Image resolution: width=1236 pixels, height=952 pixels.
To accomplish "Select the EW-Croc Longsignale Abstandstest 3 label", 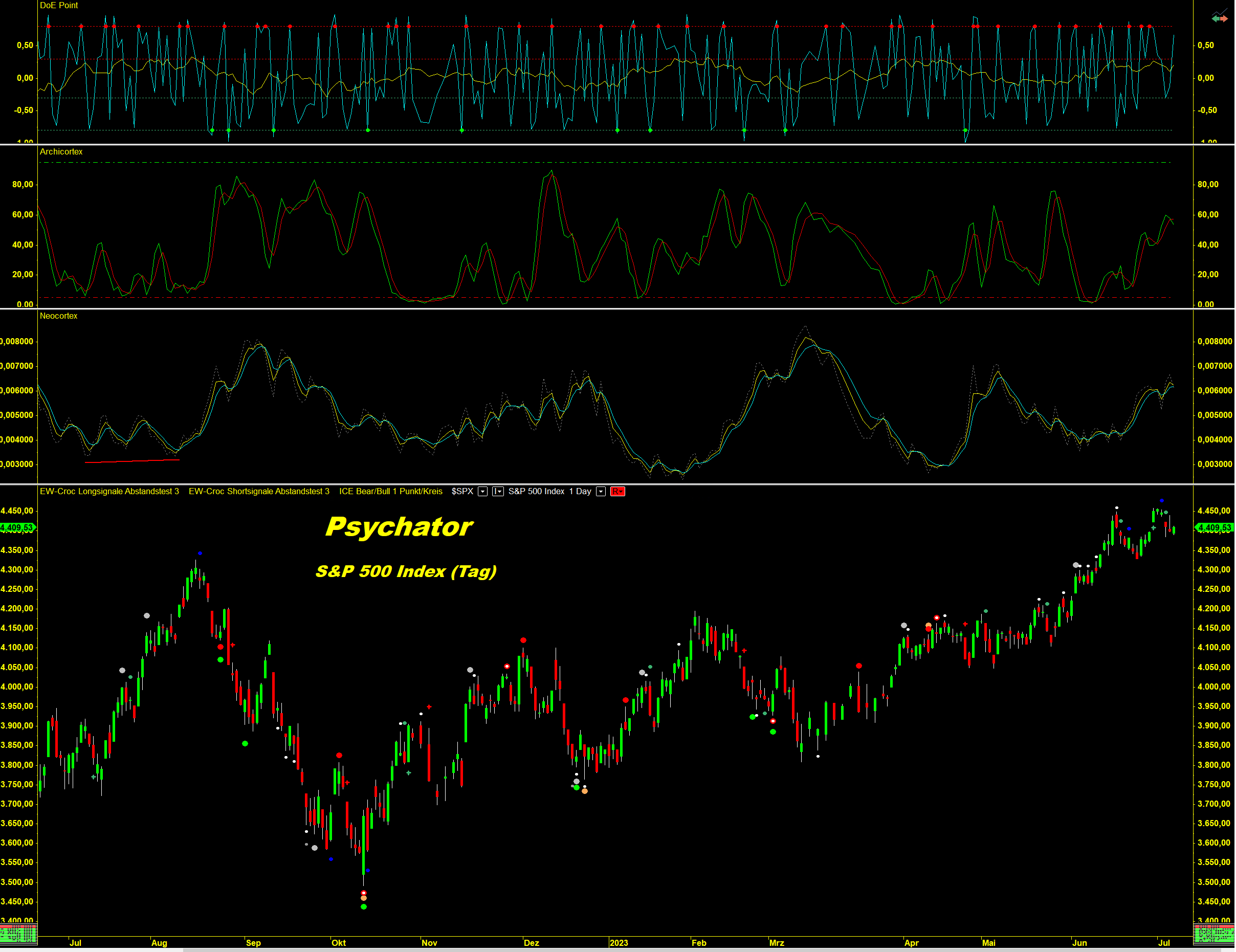I will click(109, 491).
